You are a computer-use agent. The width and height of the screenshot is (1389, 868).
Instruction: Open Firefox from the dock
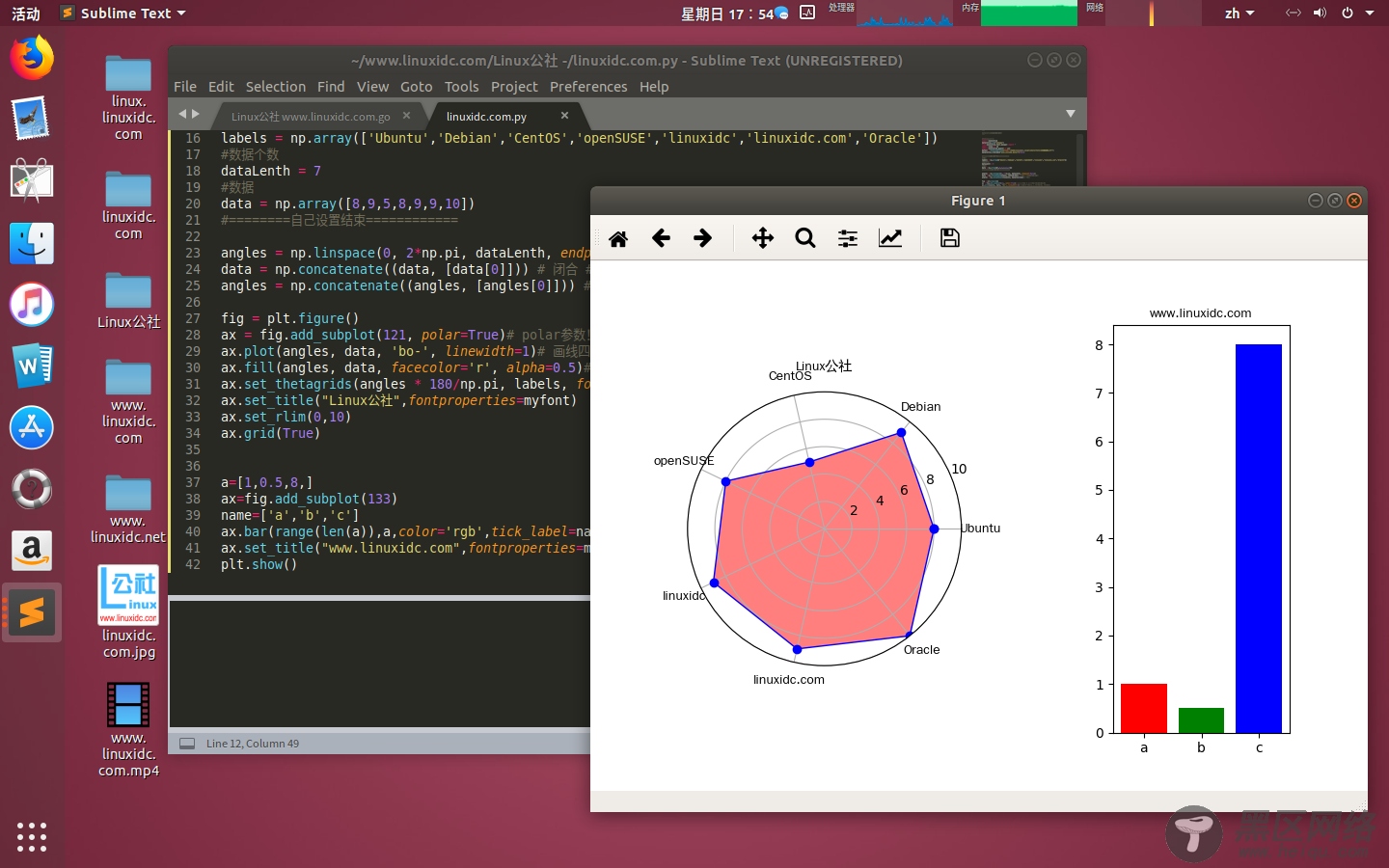click(x=32, y=58)
